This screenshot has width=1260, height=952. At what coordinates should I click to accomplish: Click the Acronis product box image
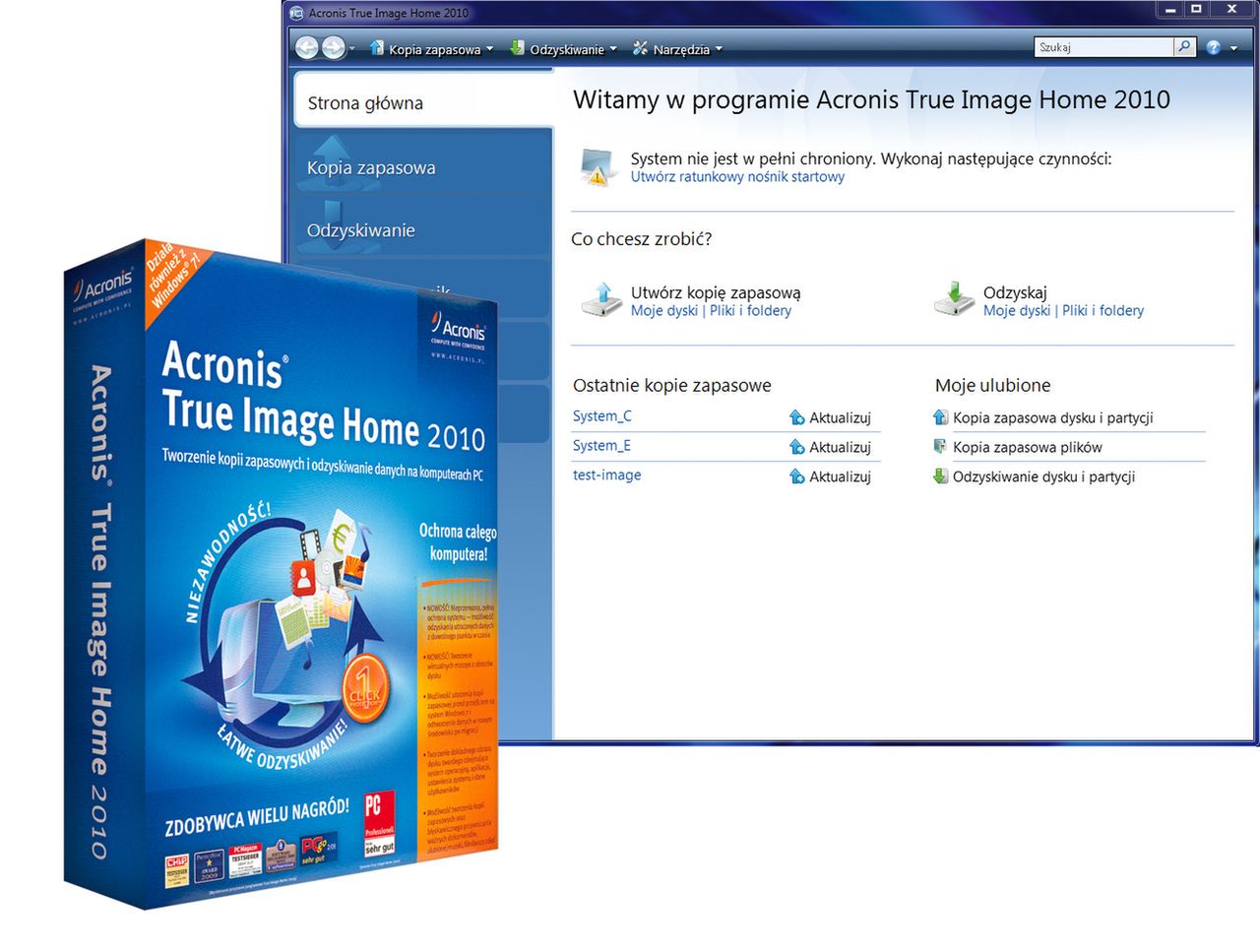(x=281, y=574)
